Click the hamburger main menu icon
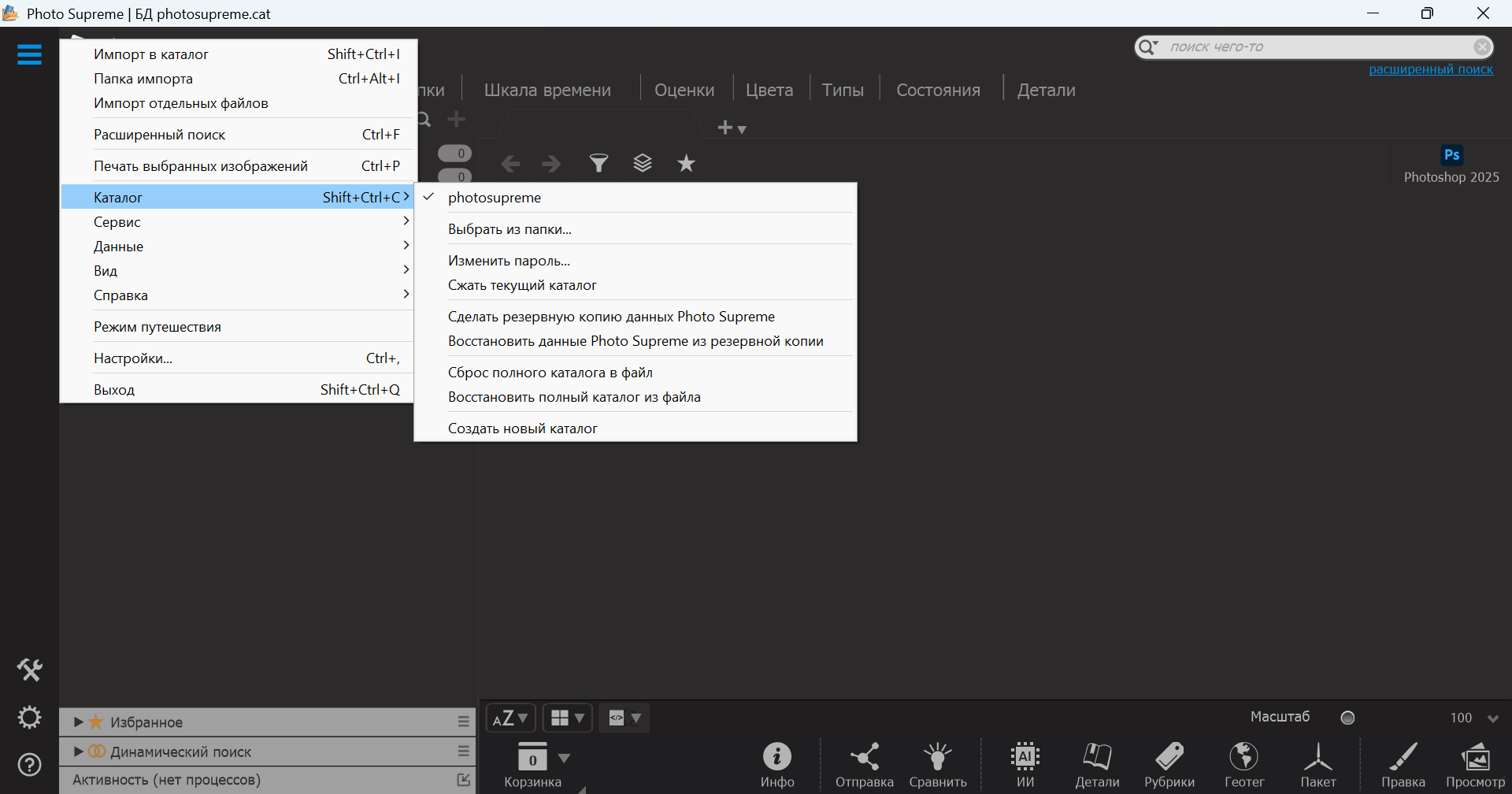This screenshot has height=794, width=1512. [x=29, y=54]
